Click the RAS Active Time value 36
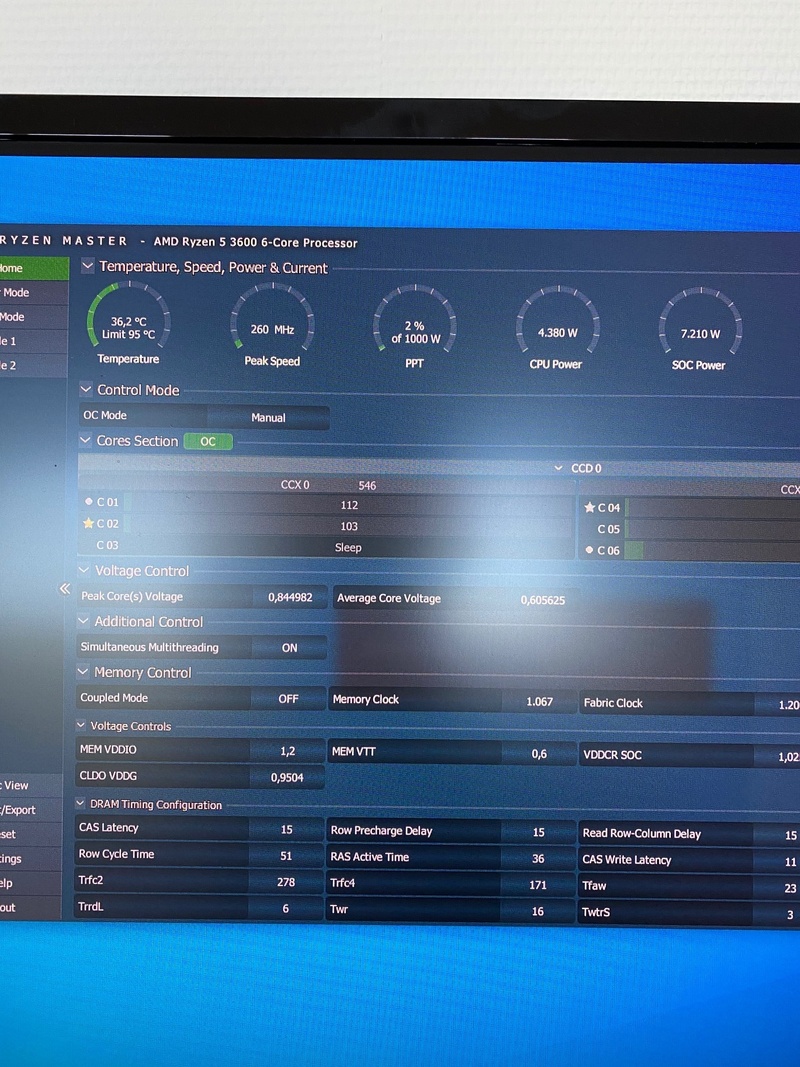 coord(537,859)
